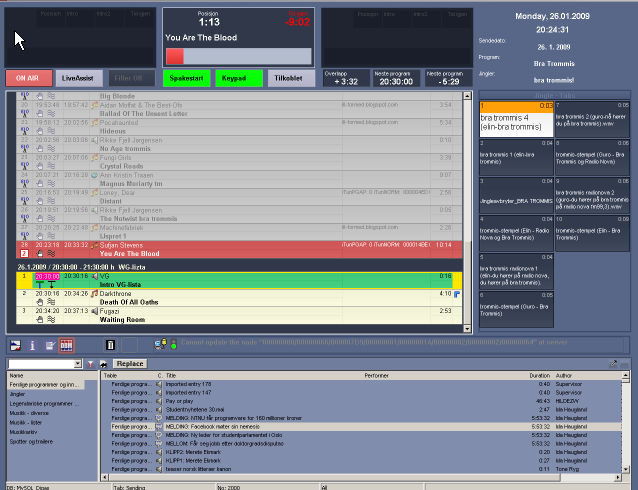Click the Replace button
Image resolution: width=638 pixels, height=490 pixels.
pyautogui.click(x=130, y=363)
